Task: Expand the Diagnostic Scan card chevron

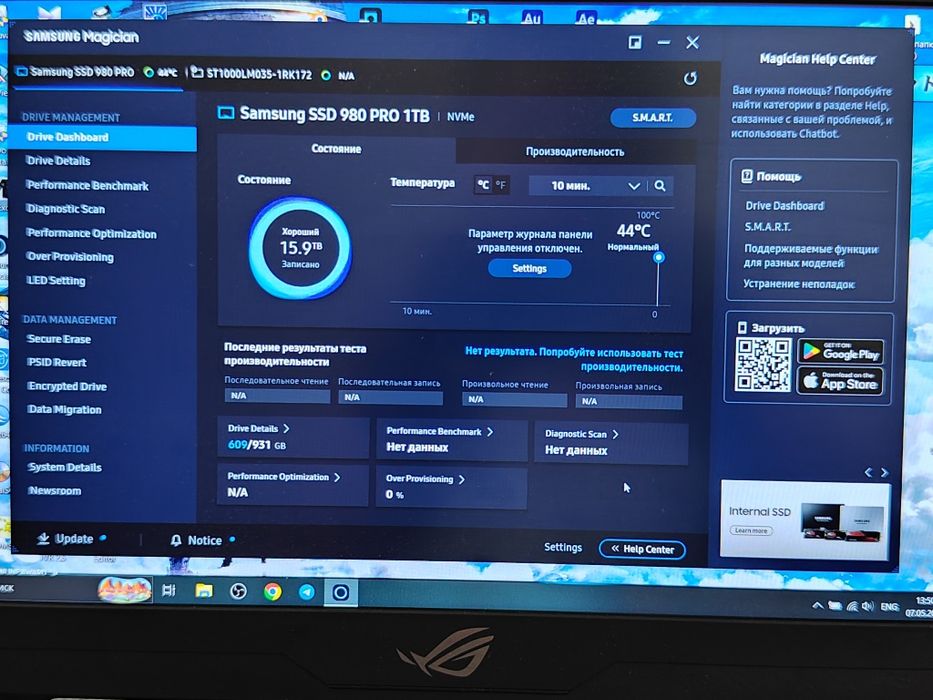Action: pos(615,435)
